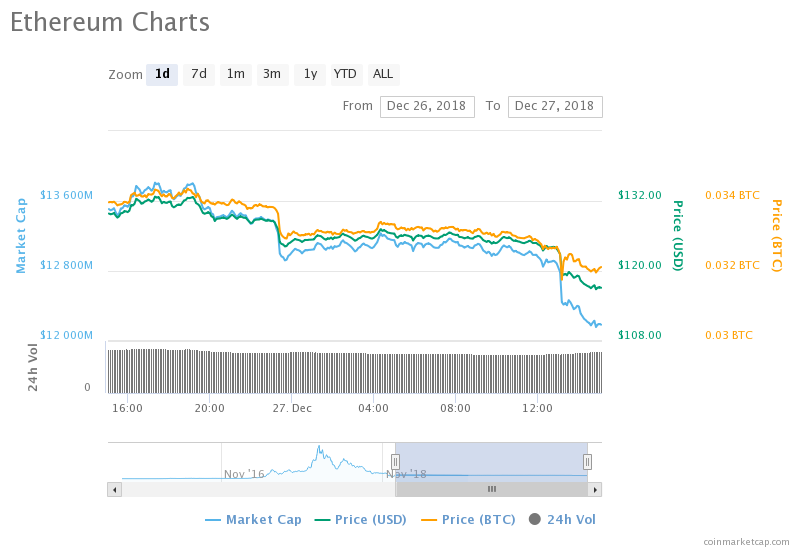
Task: Switch zoom to 7d
Action: 199,74
